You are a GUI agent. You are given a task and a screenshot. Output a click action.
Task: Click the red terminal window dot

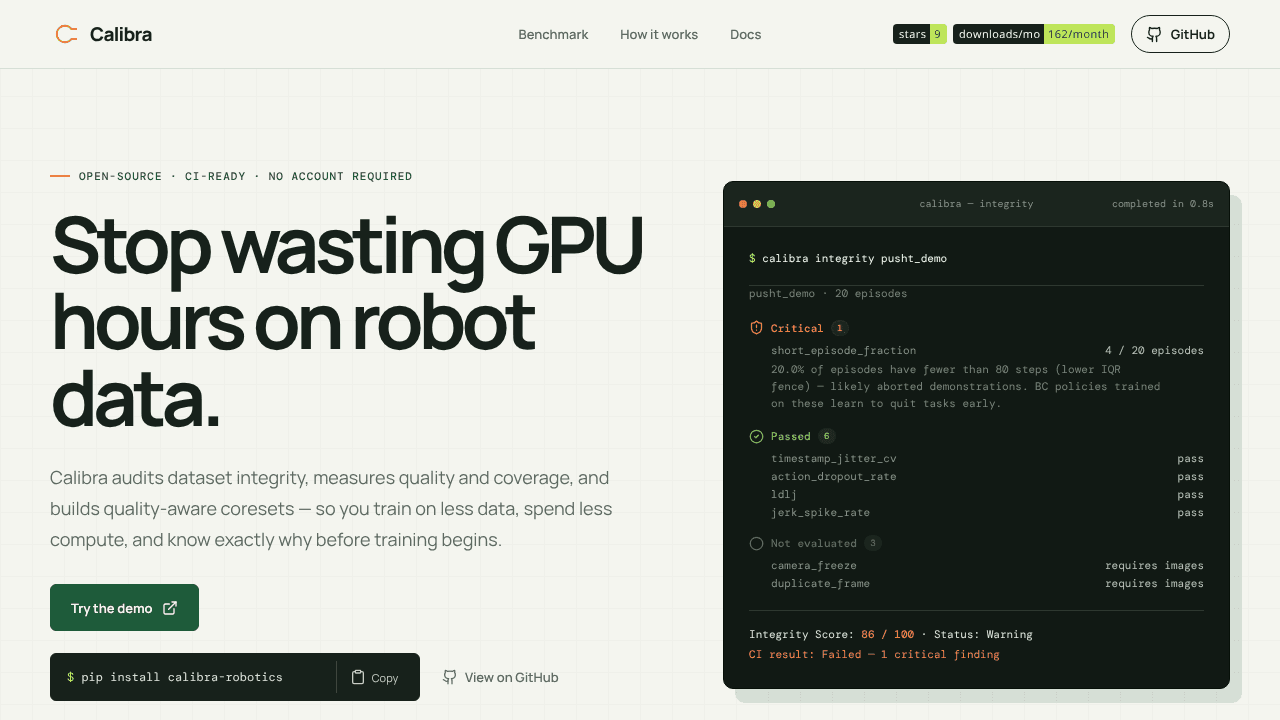pyautogui.click(x=743, y=204)
